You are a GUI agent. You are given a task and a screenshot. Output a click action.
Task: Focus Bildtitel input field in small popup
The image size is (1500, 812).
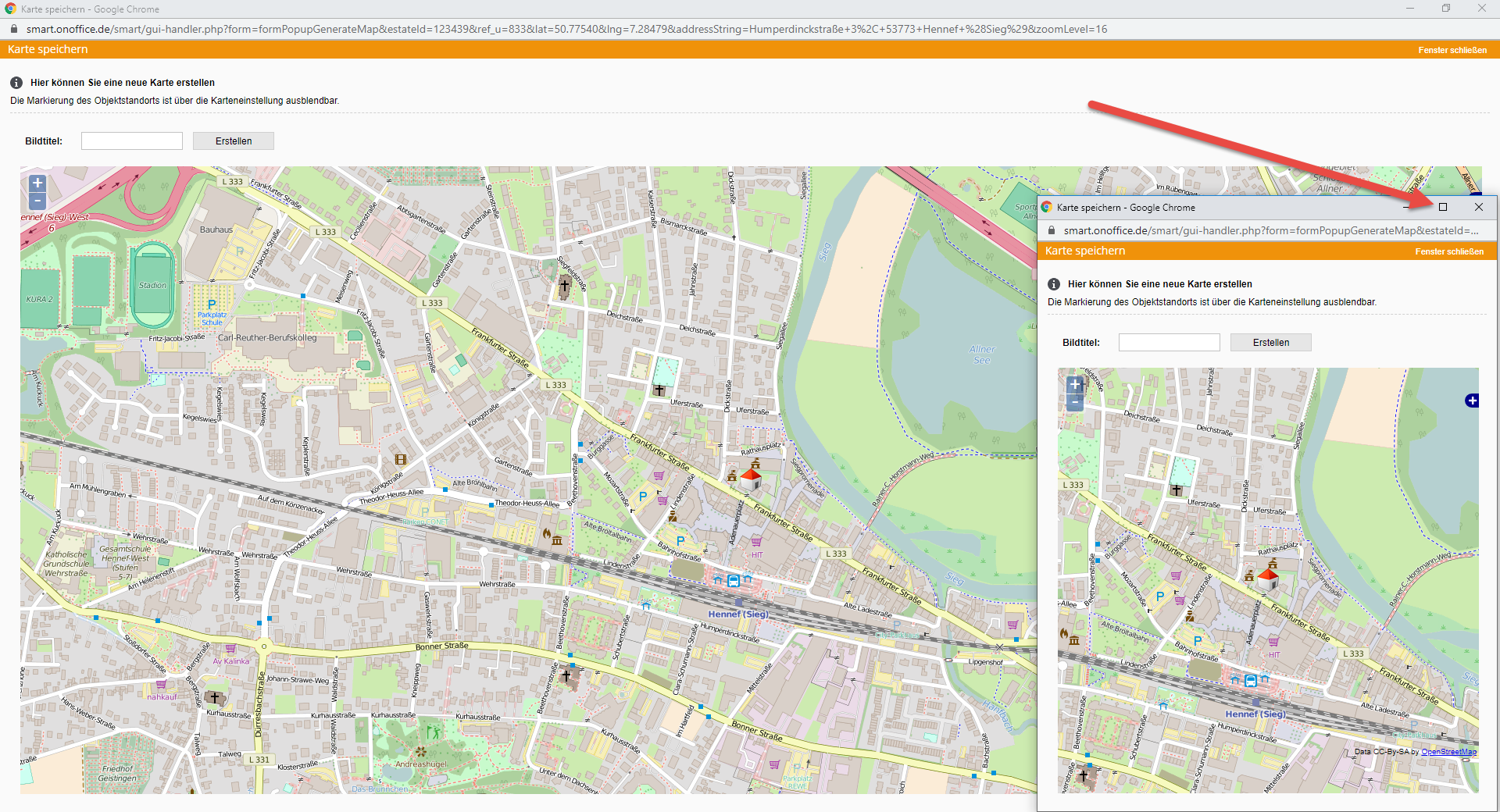click(x=1169, y=343)
